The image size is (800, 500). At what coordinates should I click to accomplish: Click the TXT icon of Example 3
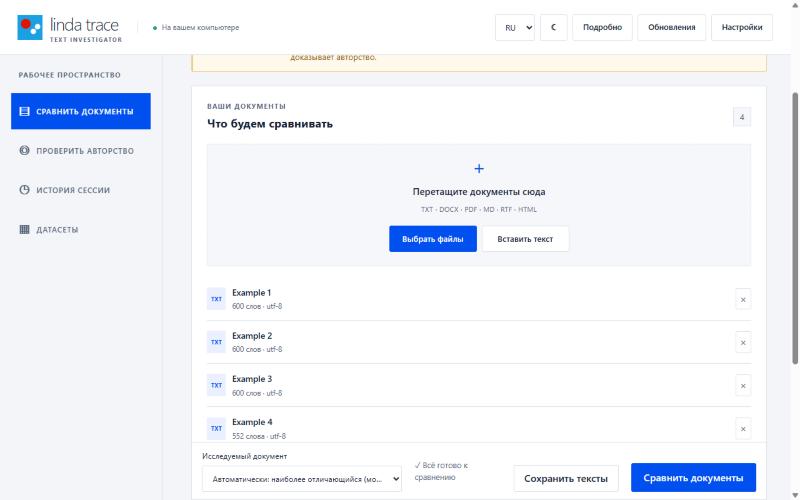[x=216, y=385]
